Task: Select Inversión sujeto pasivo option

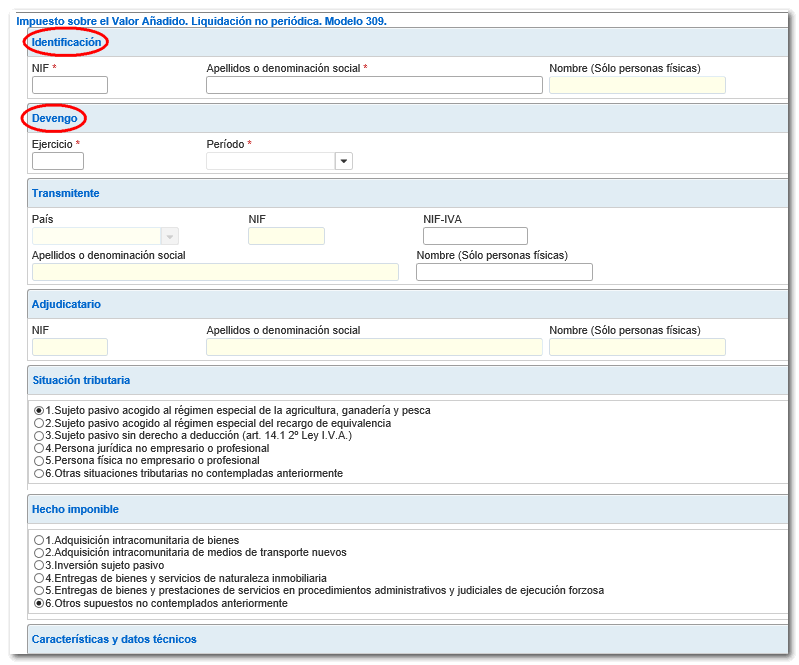Action: (39, 566)
